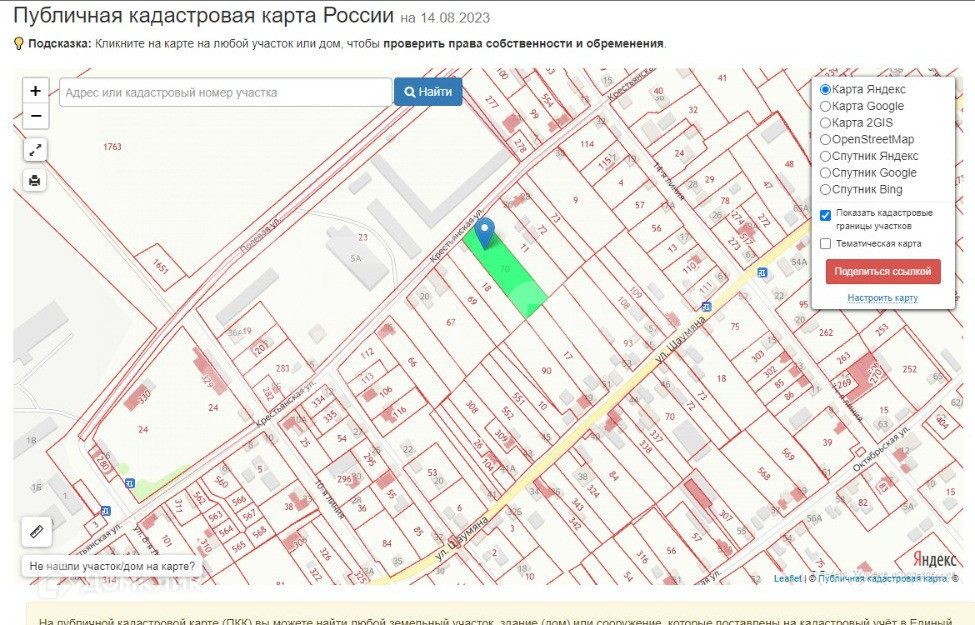Select Карта Яндекс base layer
Image resolution: width=975 pixels, height=625 pixels.
coord(825,90)
